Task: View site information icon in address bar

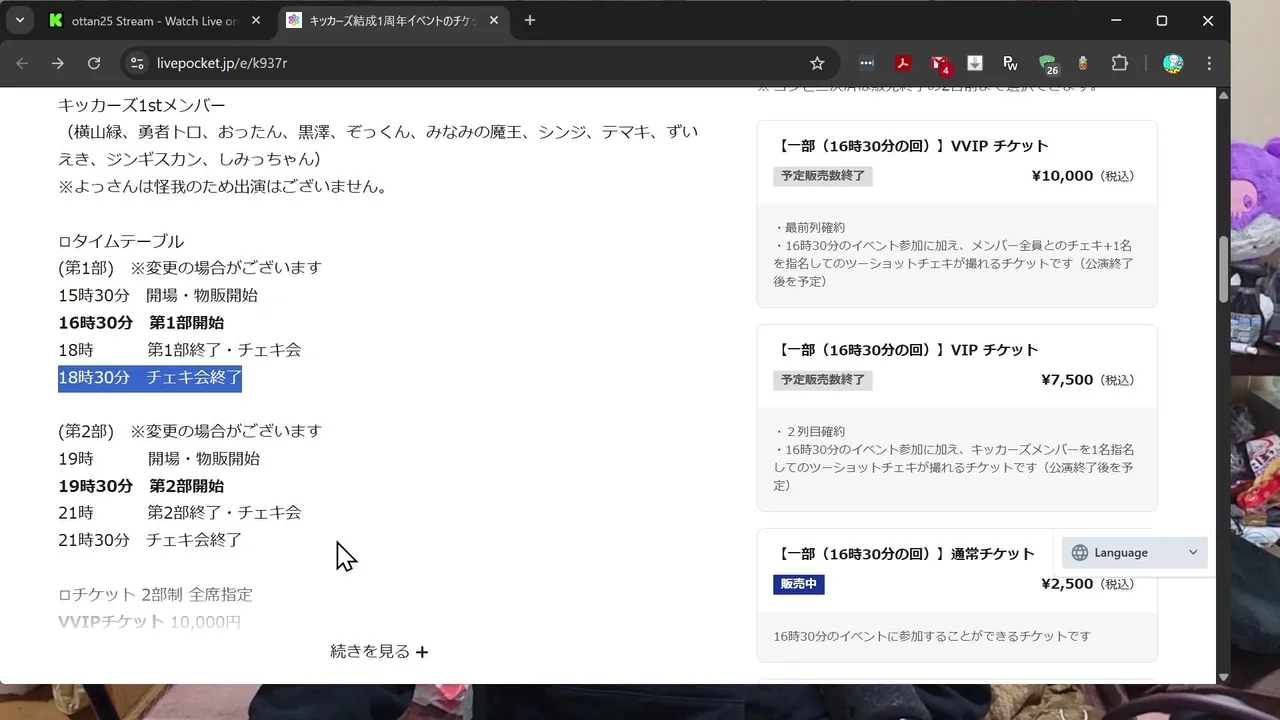Action: pos(137,63)
